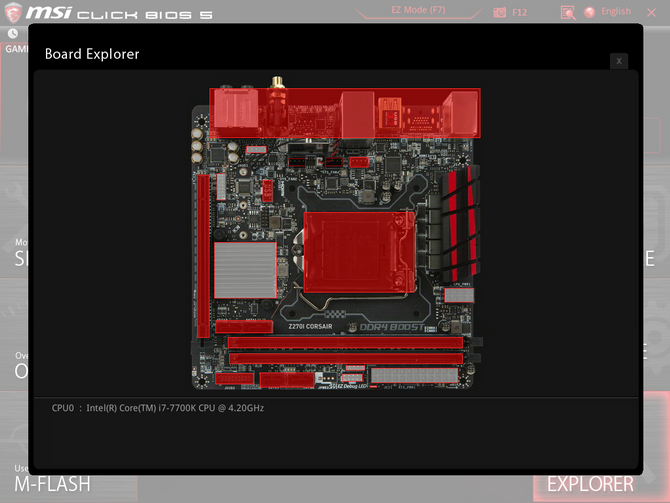Screen dimensions: 670x503
Task: Click the gray 24-pin ATX power connector
Action: [414, 376]
